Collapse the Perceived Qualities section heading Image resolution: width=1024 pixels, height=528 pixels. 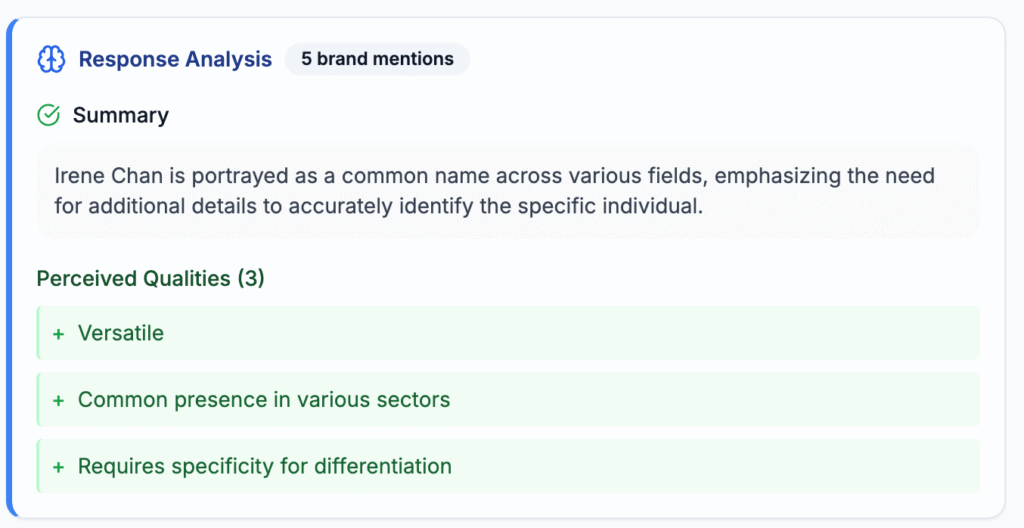coord(150,278)
